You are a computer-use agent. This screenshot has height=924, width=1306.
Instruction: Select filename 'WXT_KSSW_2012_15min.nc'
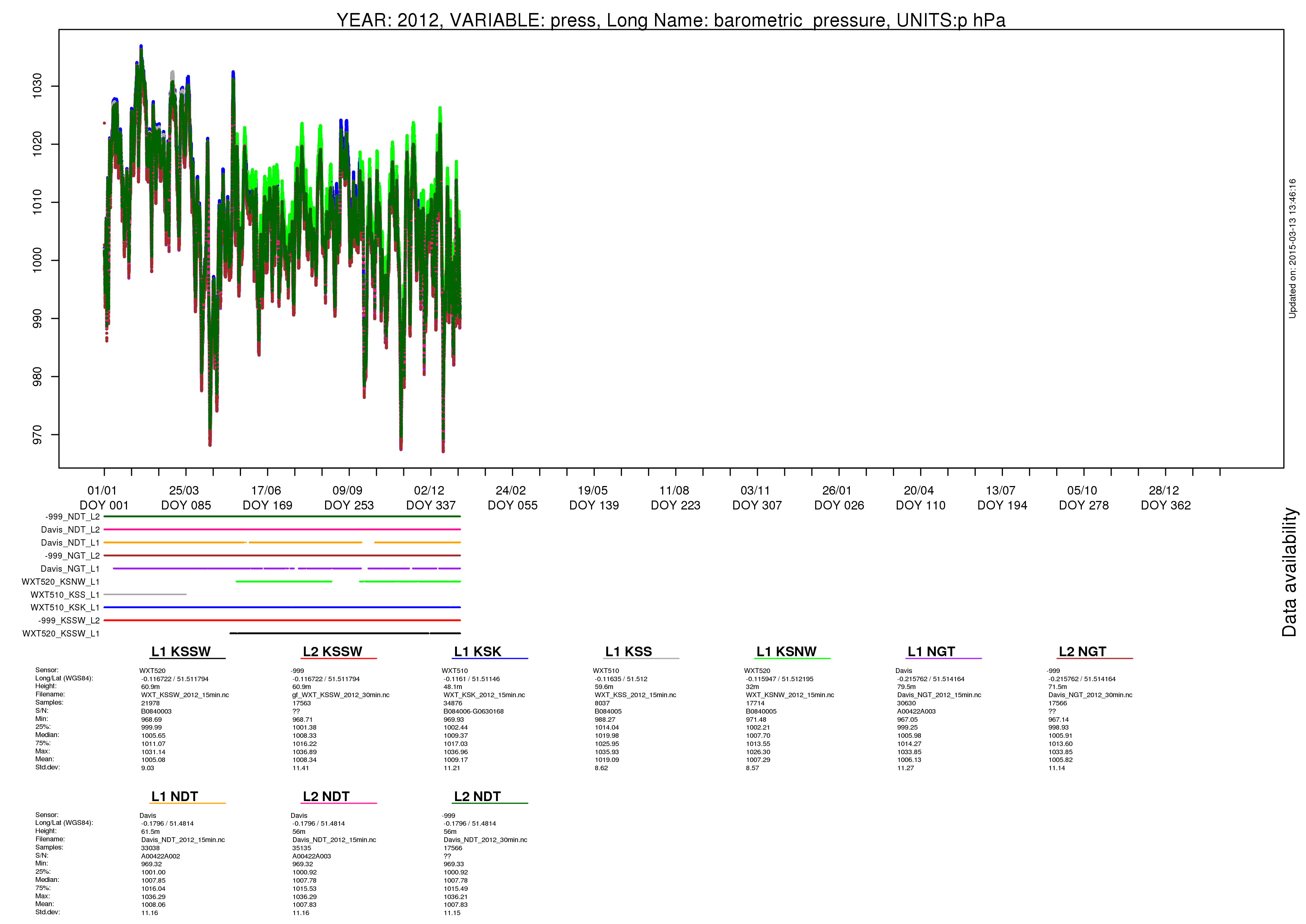(x=185, y=695)
